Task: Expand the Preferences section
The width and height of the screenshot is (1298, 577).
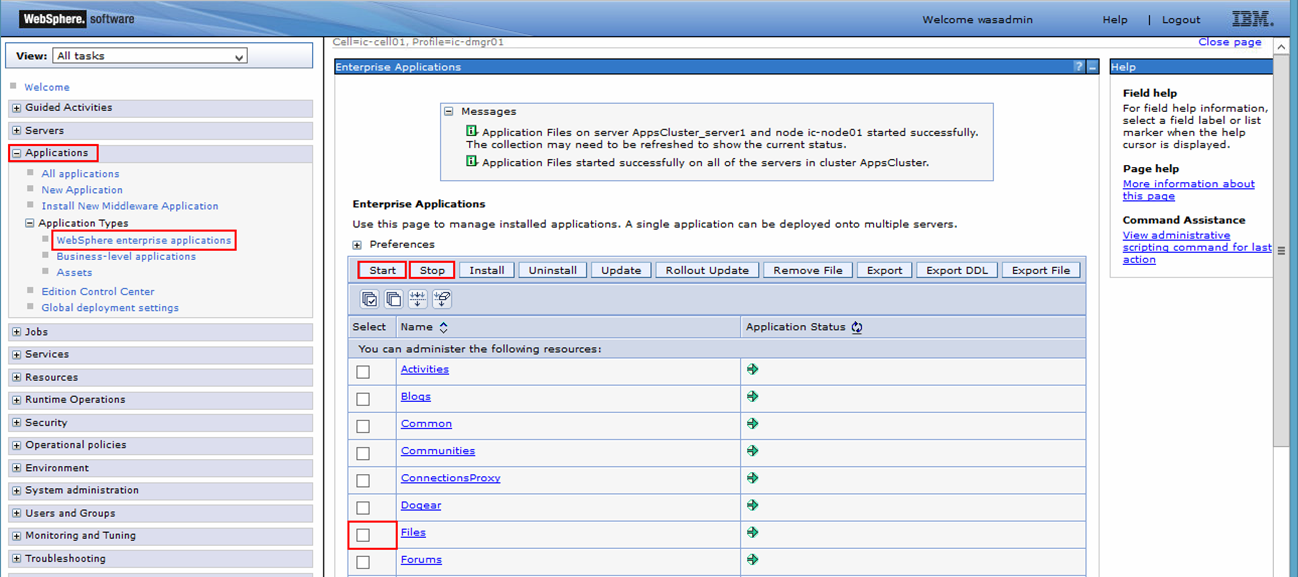Action: coord(357,245)
